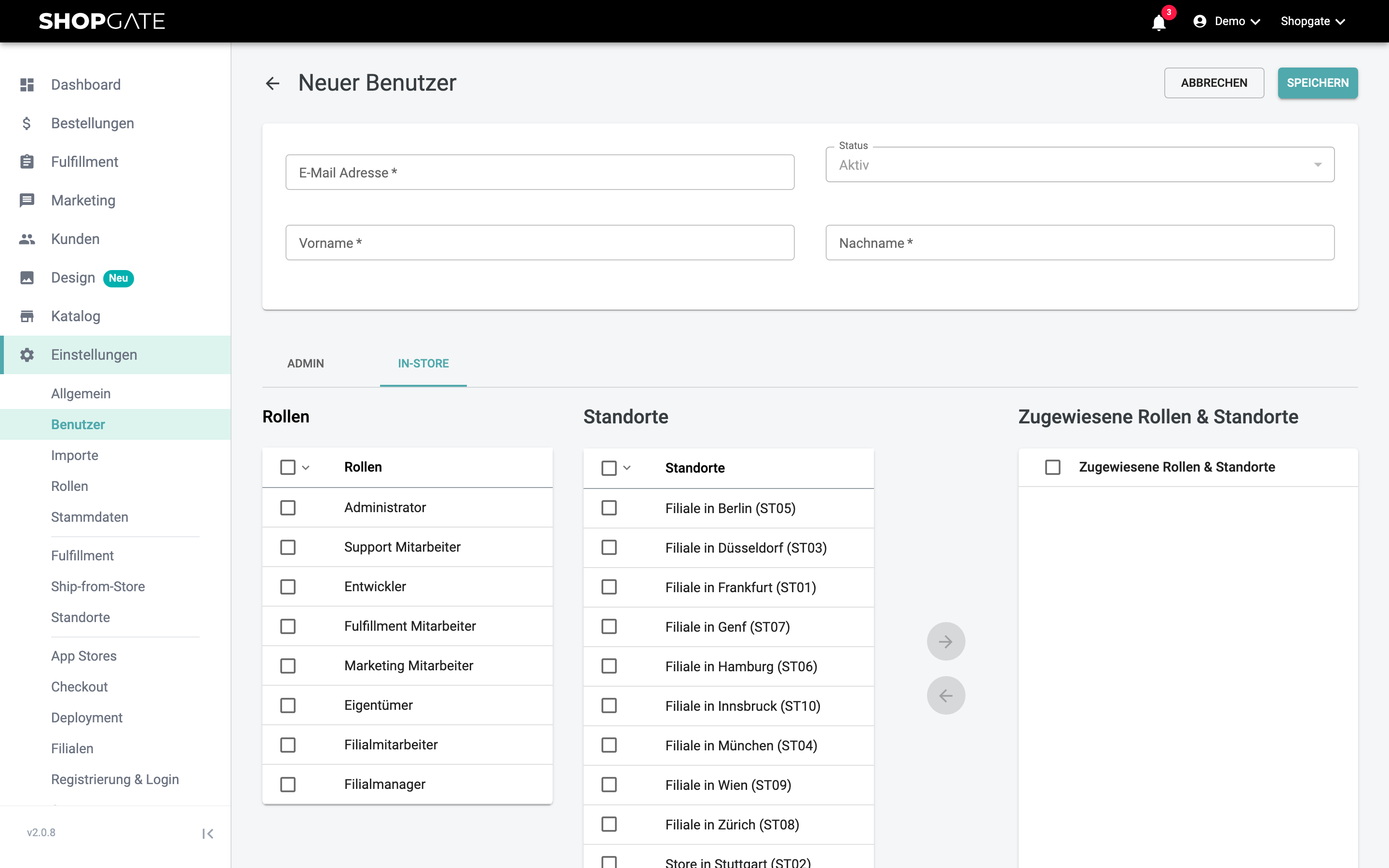Click the Marketing chat icon

click(27, 200)
